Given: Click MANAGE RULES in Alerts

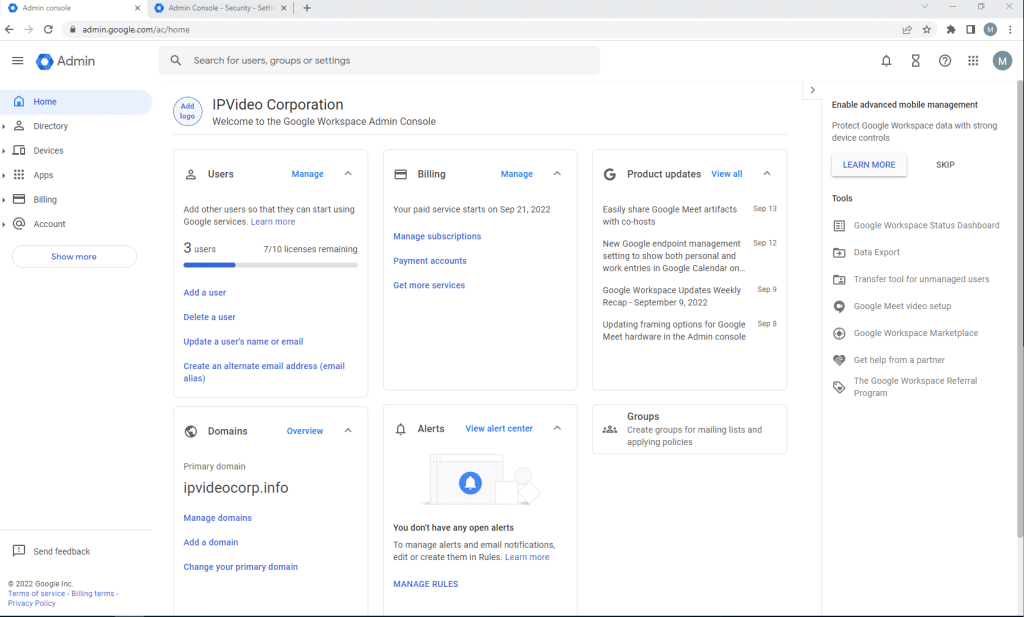Looking at the screenshot, I should 426,584.
